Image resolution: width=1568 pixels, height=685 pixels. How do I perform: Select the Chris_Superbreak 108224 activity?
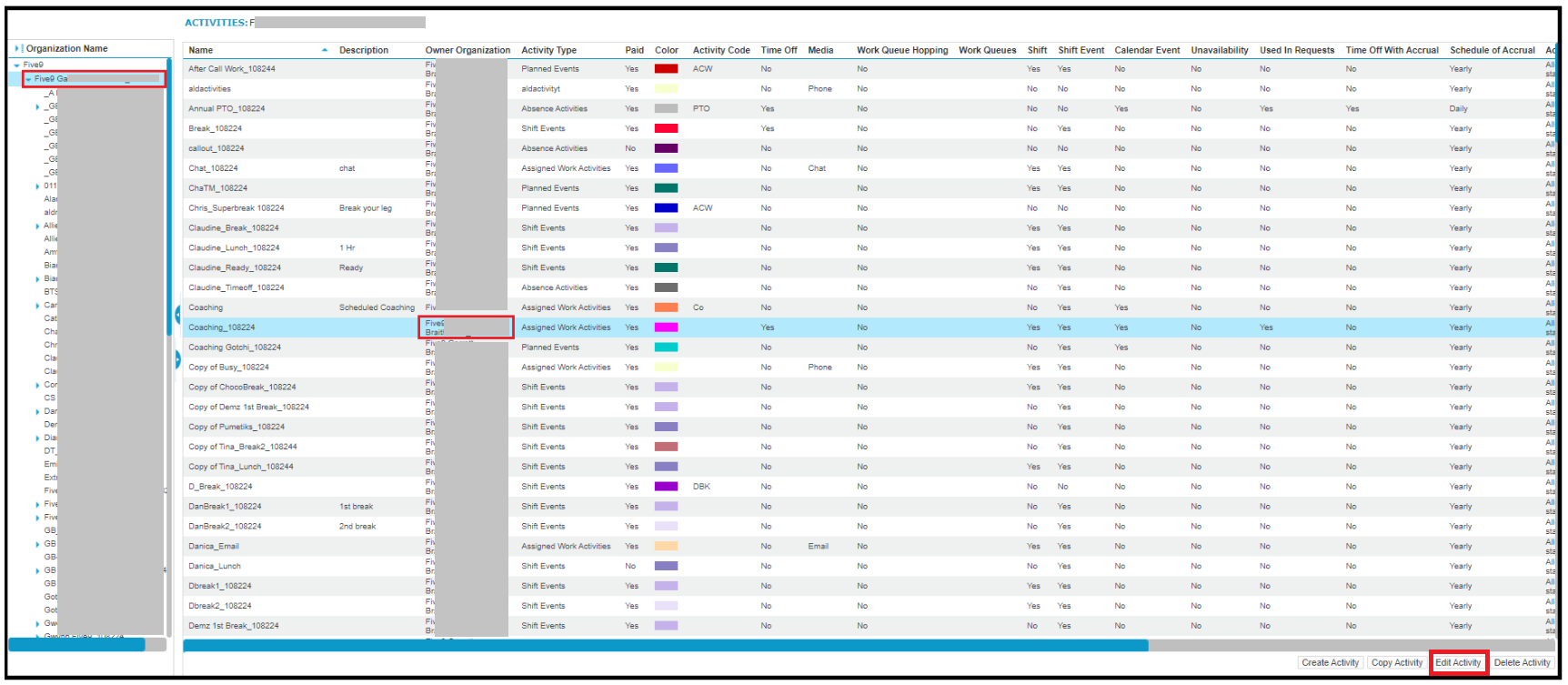coord(869,208)
